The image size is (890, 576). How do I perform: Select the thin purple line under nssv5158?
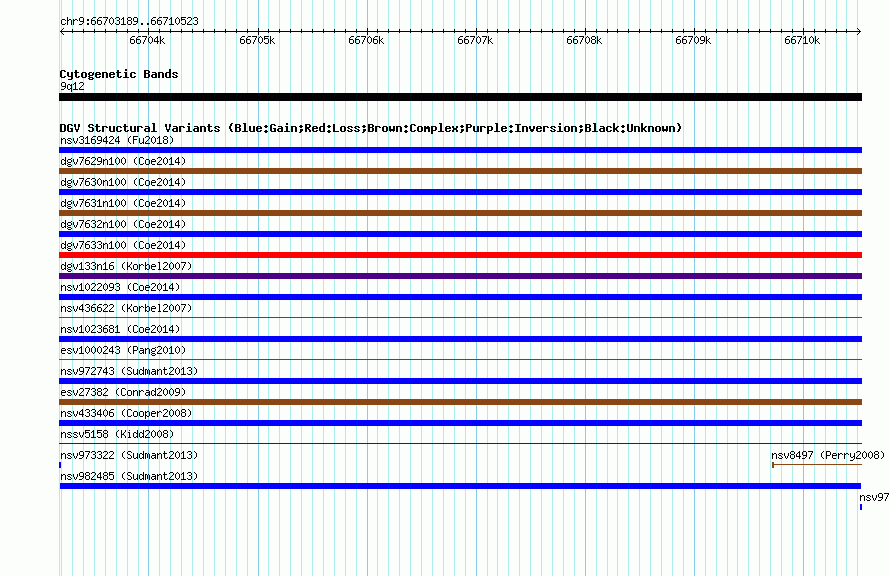460,443
